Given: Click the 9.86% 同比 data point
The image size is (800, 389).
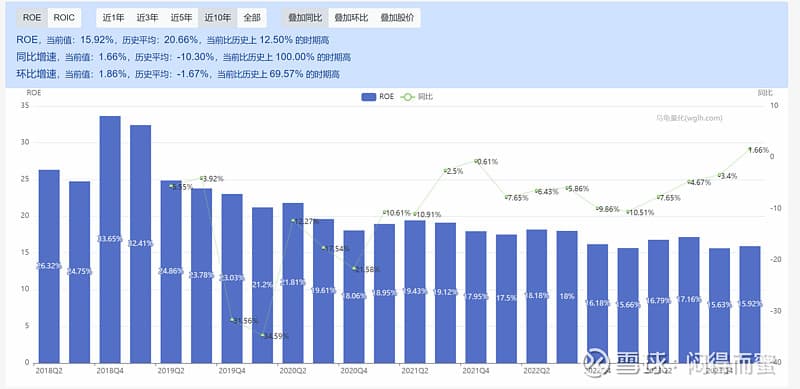Looking at the screenshot, I should (597, 208).
